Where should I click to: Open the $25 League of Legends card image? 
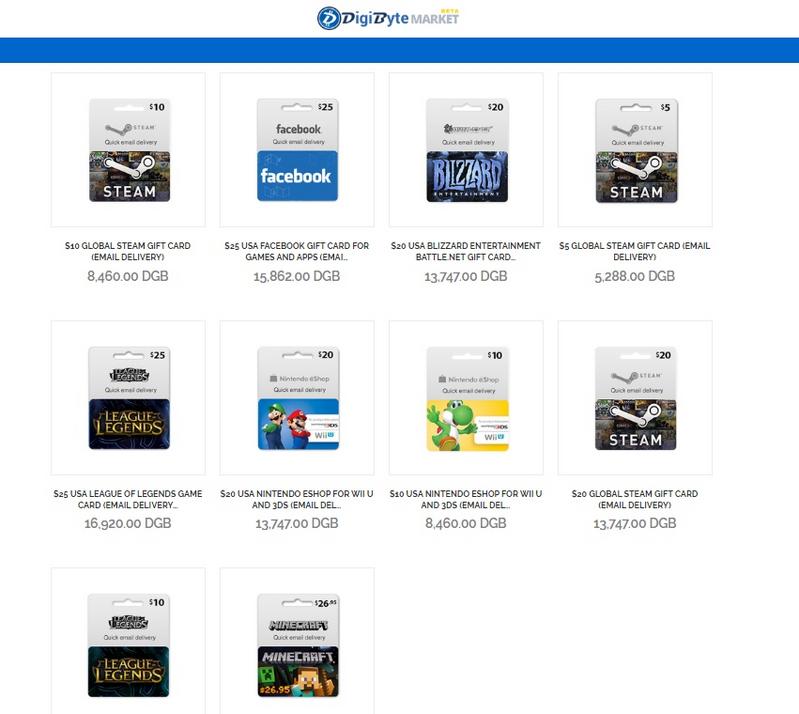click(x=128, y=398)
